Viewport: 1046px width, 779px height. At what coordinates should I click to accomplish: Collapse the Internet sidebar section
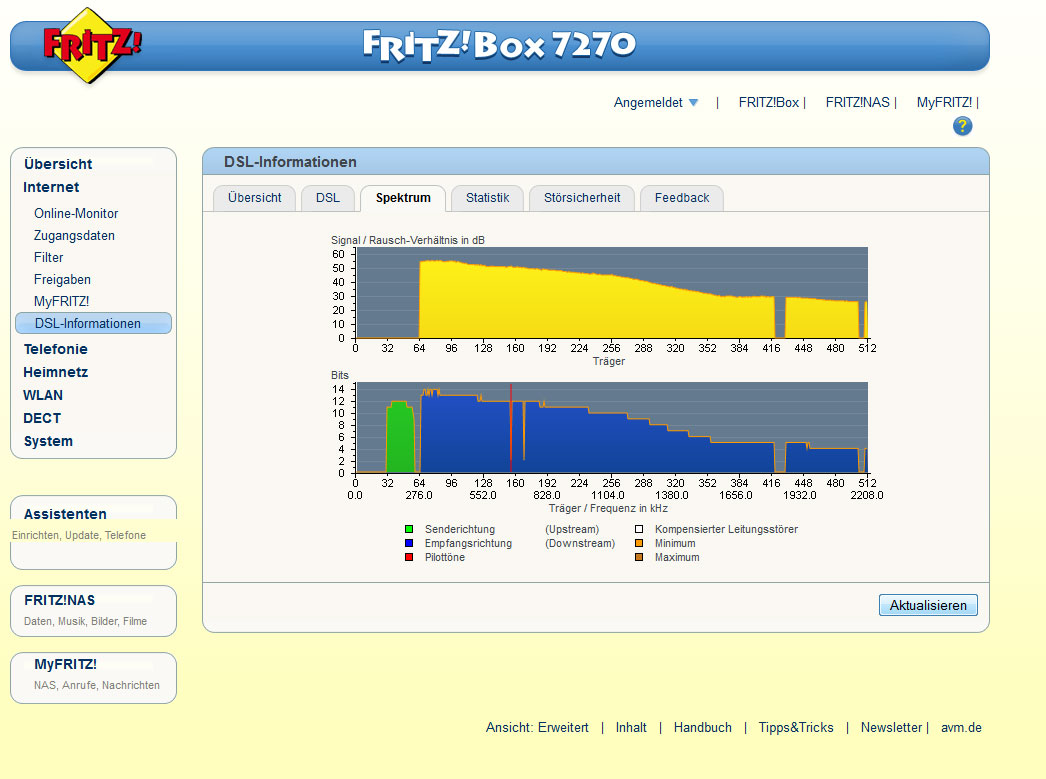[x=51, y=187]
